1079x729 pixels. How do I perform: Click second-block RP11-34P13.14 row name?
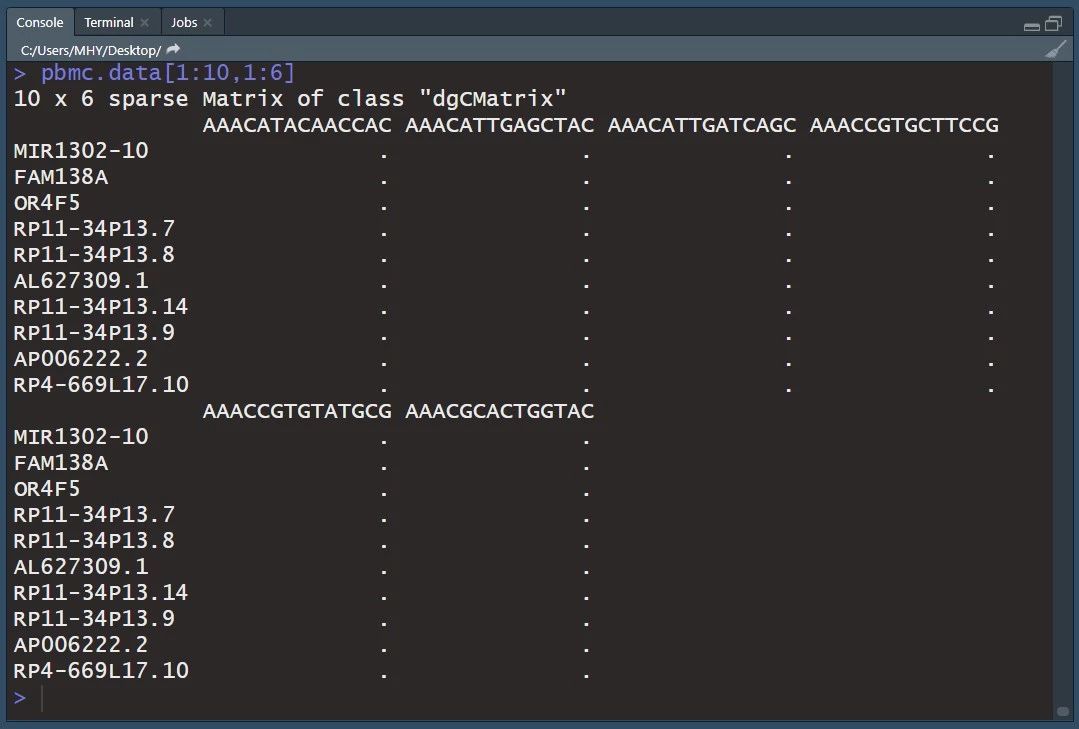coord(101,593)
